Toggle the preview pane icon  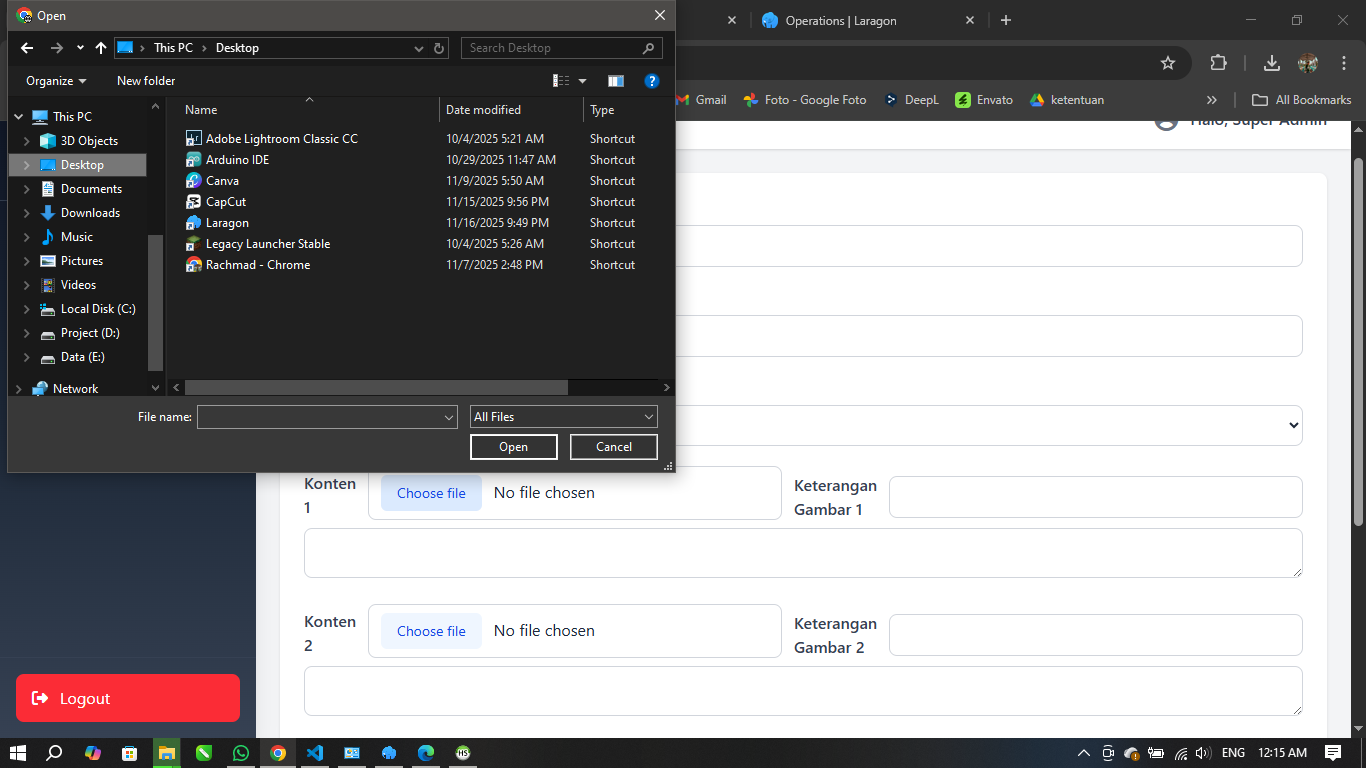(x=616, y=81)
